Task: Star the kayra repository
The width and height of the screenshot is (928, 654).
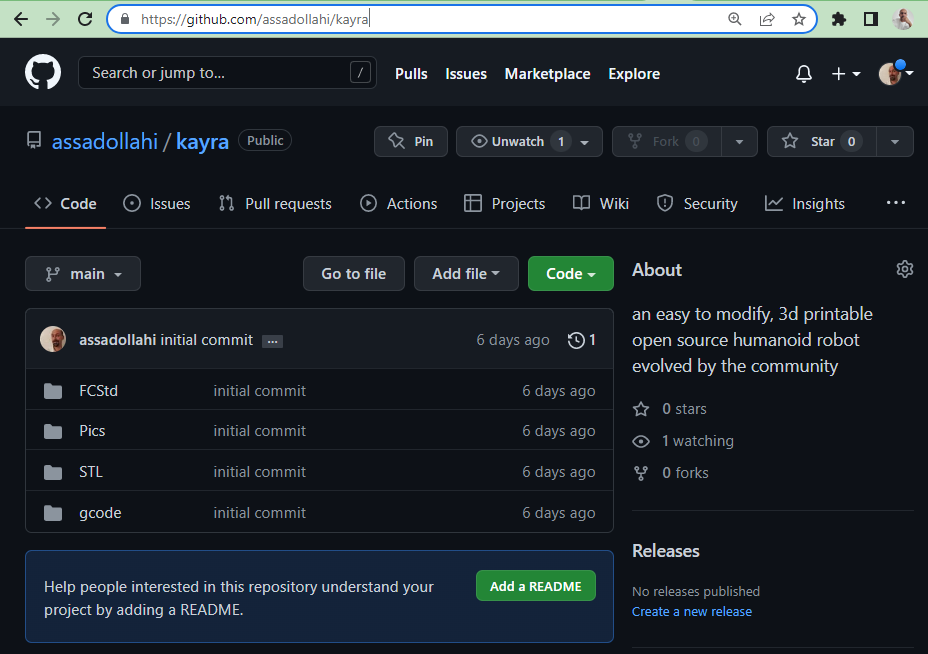Action: pos(821,141)
